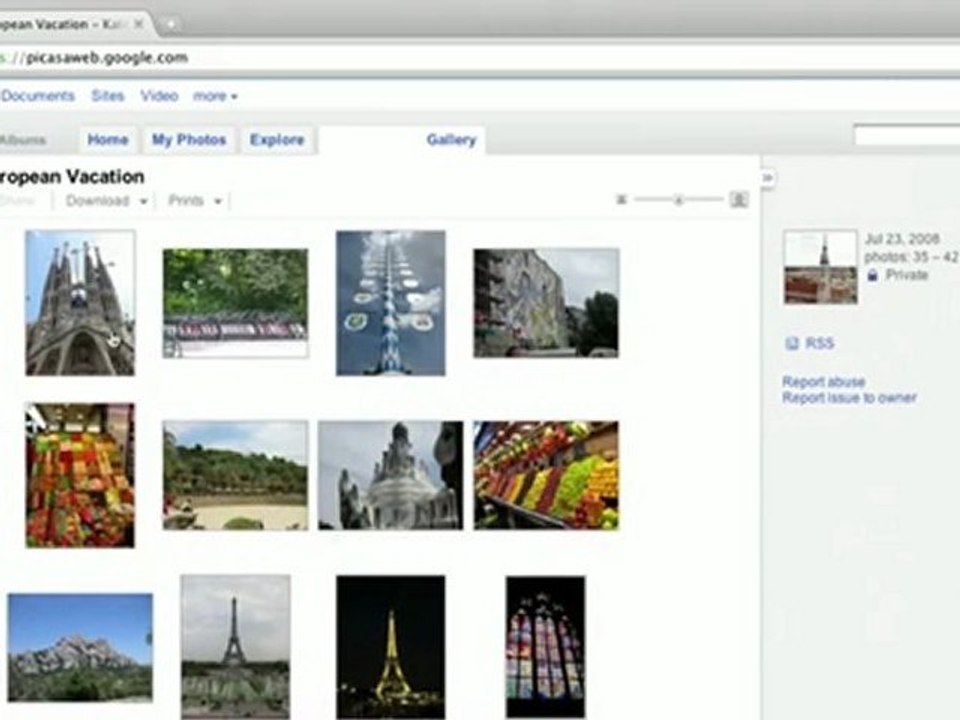This screenshot has height=720, width=960.
Task: Click the picasaweb.google.com address bar
Action: coord(480,58)
